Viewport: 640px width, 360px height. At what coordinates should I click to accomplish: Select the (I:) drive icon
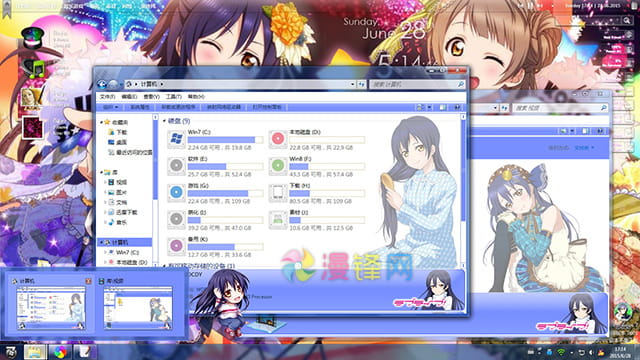pyautogui.click(x=176, y=219)
